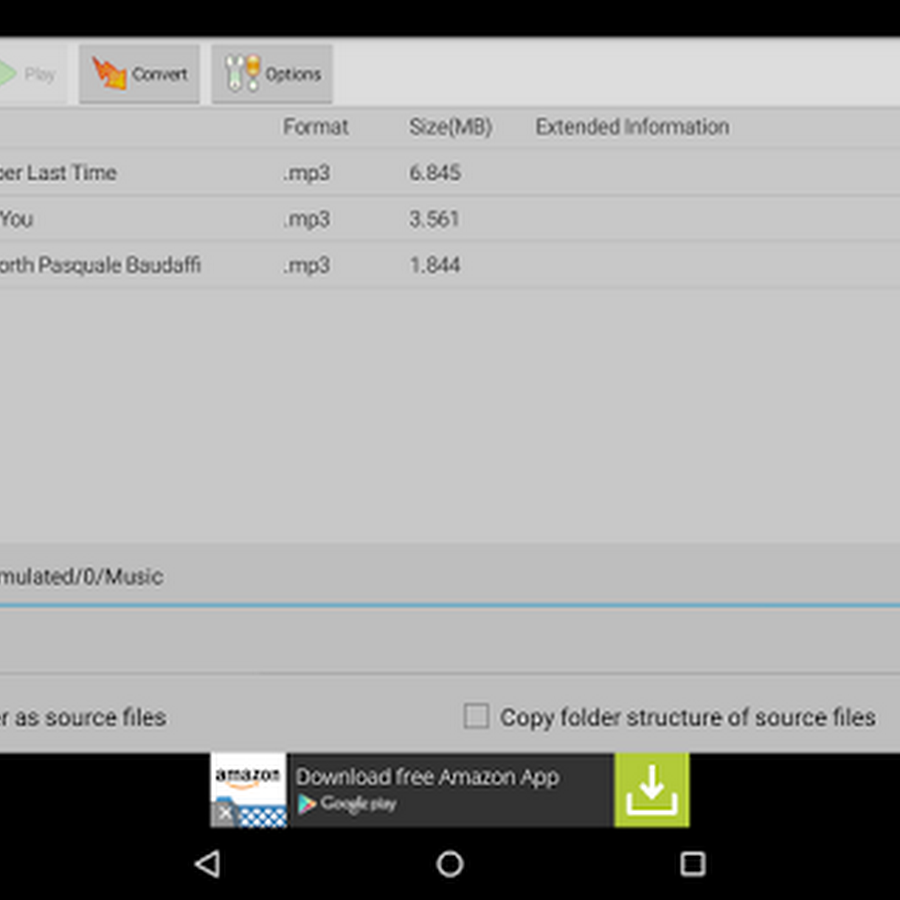Click the Extended Information column header
This screenshot has width=900, height=900.
click(x=633, y=127)
